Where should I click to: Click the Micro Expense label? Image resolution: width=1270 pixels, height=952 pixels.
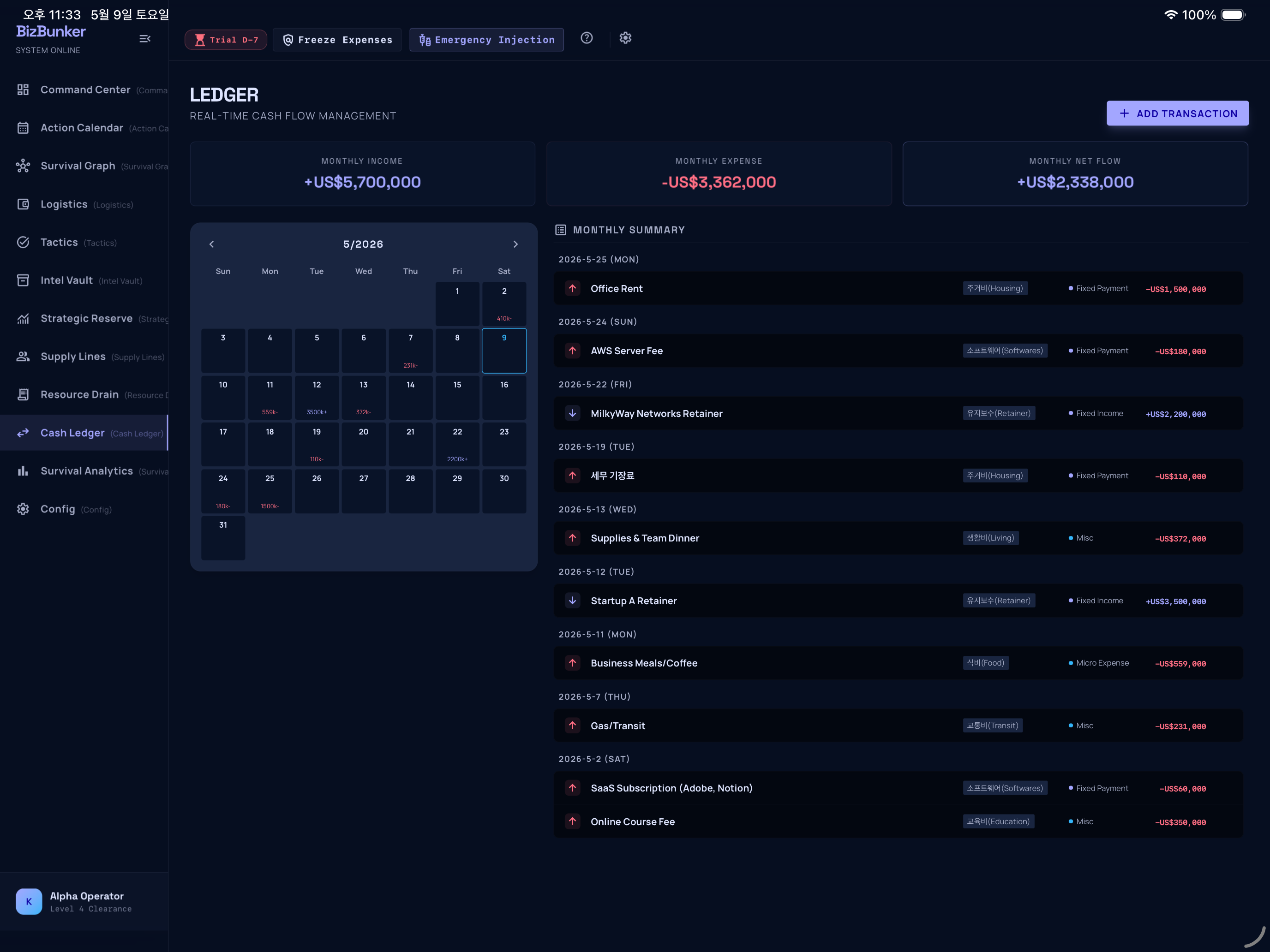1102,663
